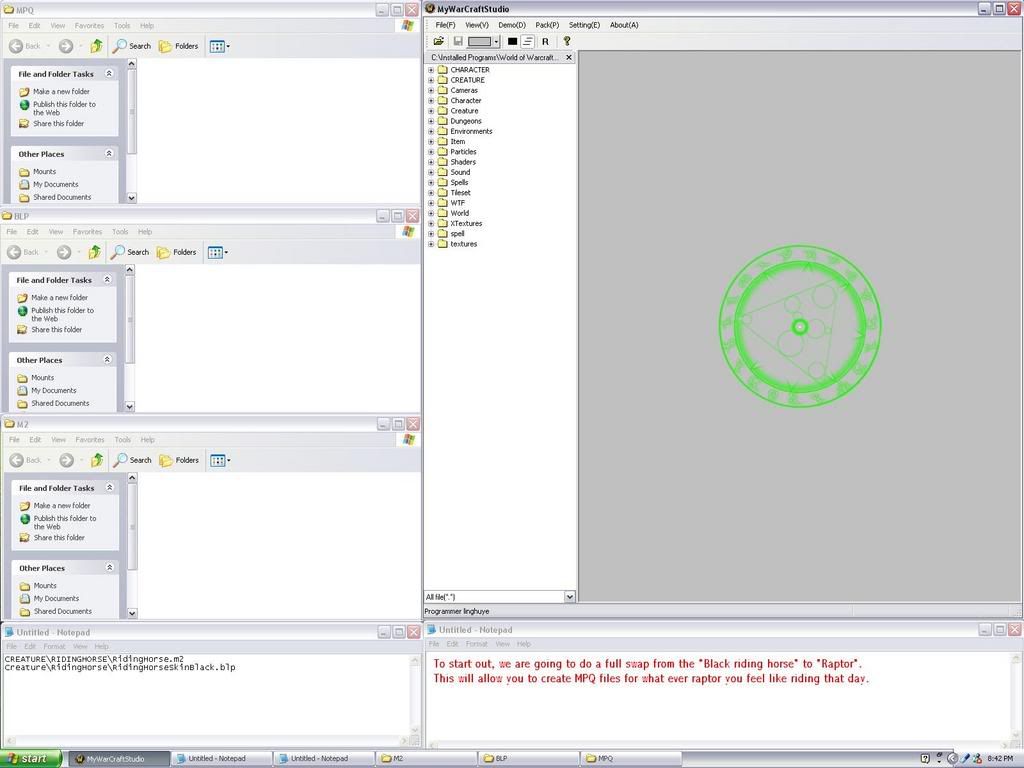
Task: Open the background color dropdown arrow
Action: [x=496, y=41]
